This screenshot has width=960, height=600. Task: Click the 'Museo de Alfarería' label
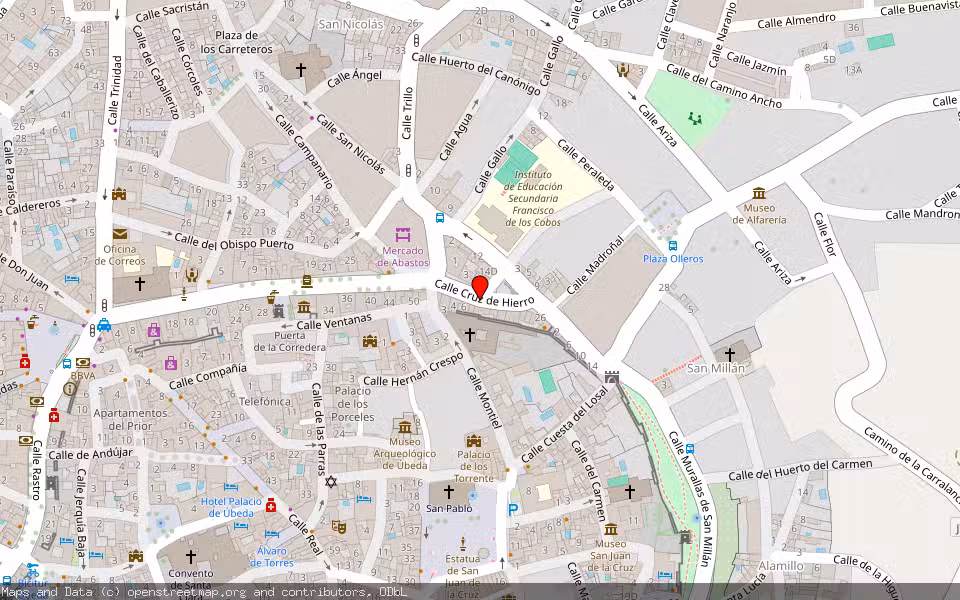pos(759,214)
